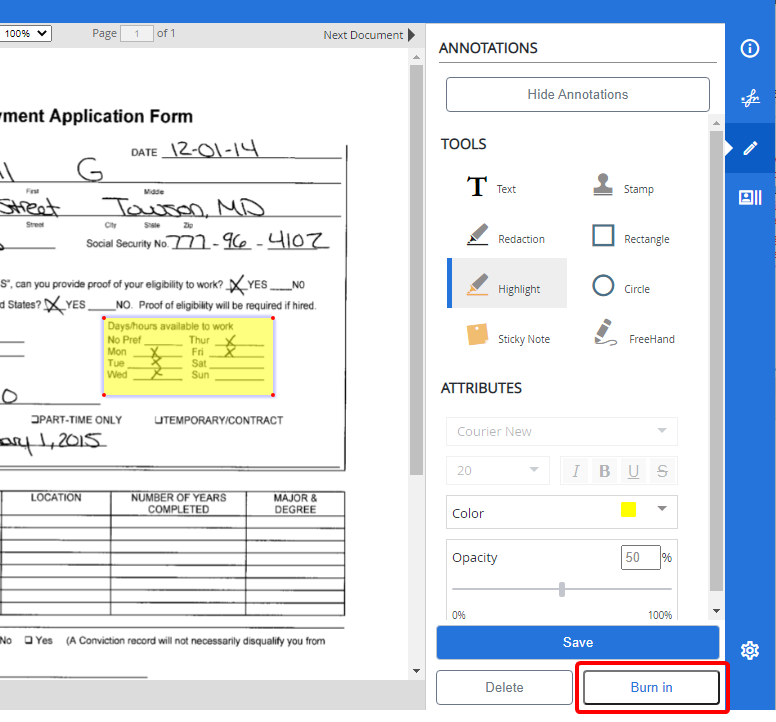
Task: Open the signature panel in sidebar
Action: (750, 99)
